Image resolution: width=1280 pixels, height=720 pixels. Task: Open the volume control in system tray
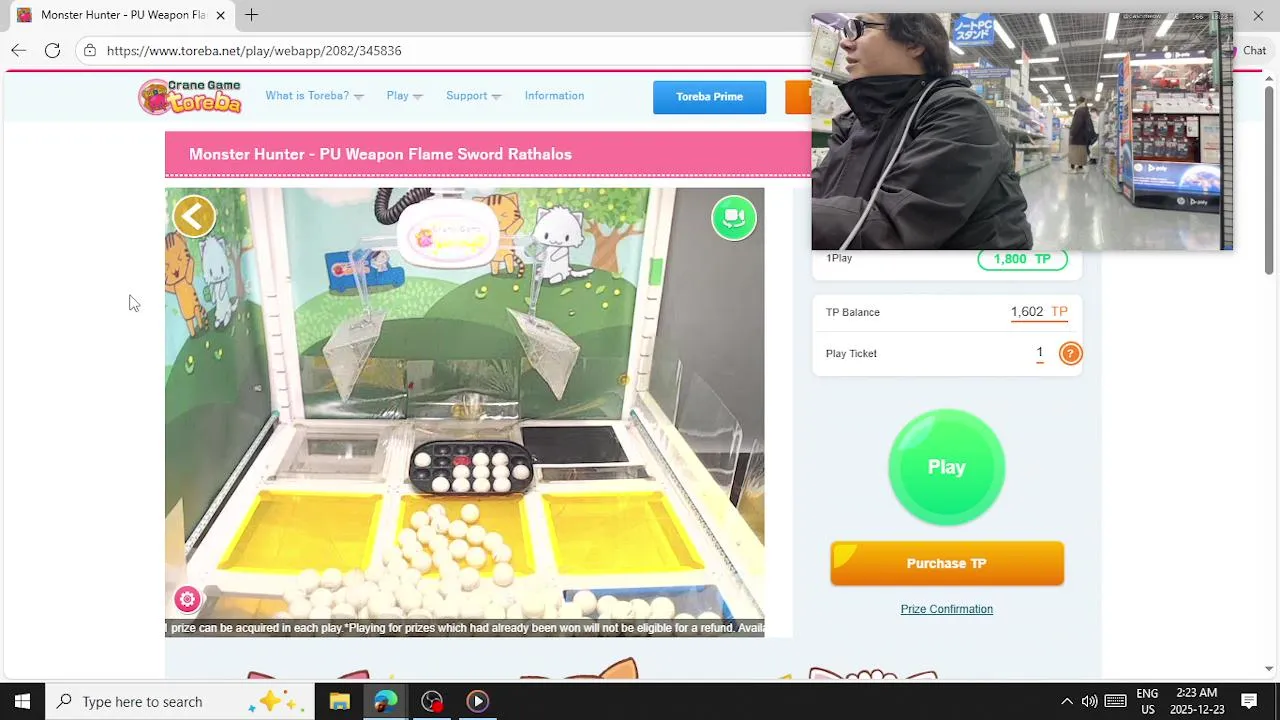(x=1089, y=701)
